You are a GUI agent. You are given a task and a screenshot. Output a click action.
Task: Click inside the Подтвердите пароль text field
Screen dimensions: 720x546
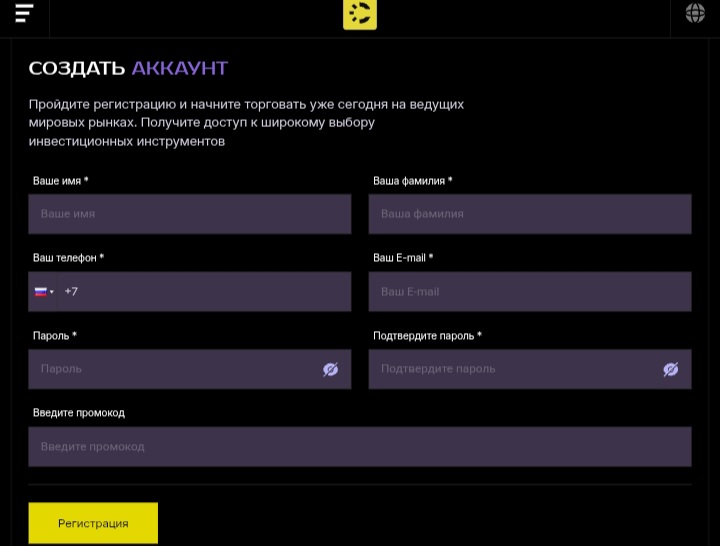510,370
